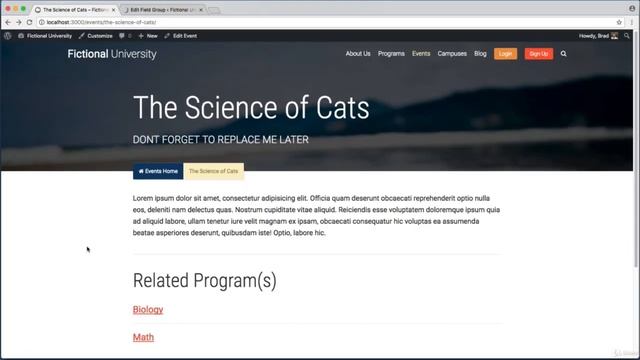
Task: Click The Science of Cats breadcrumb label
Action: (x=213, y=171)
